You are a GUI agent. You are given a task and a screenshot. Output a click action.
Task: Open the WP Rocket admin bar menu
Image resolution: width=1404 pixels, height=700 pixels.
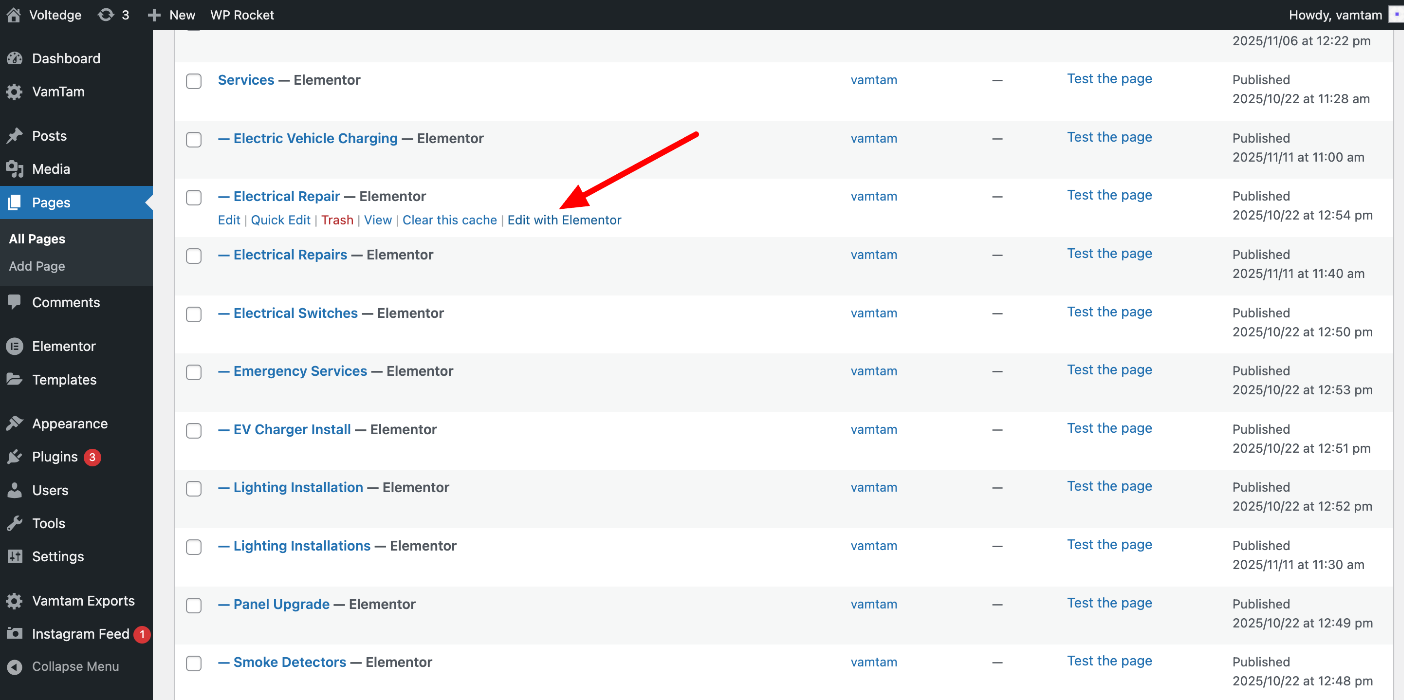pyautogui.click(x=242, y=15)
